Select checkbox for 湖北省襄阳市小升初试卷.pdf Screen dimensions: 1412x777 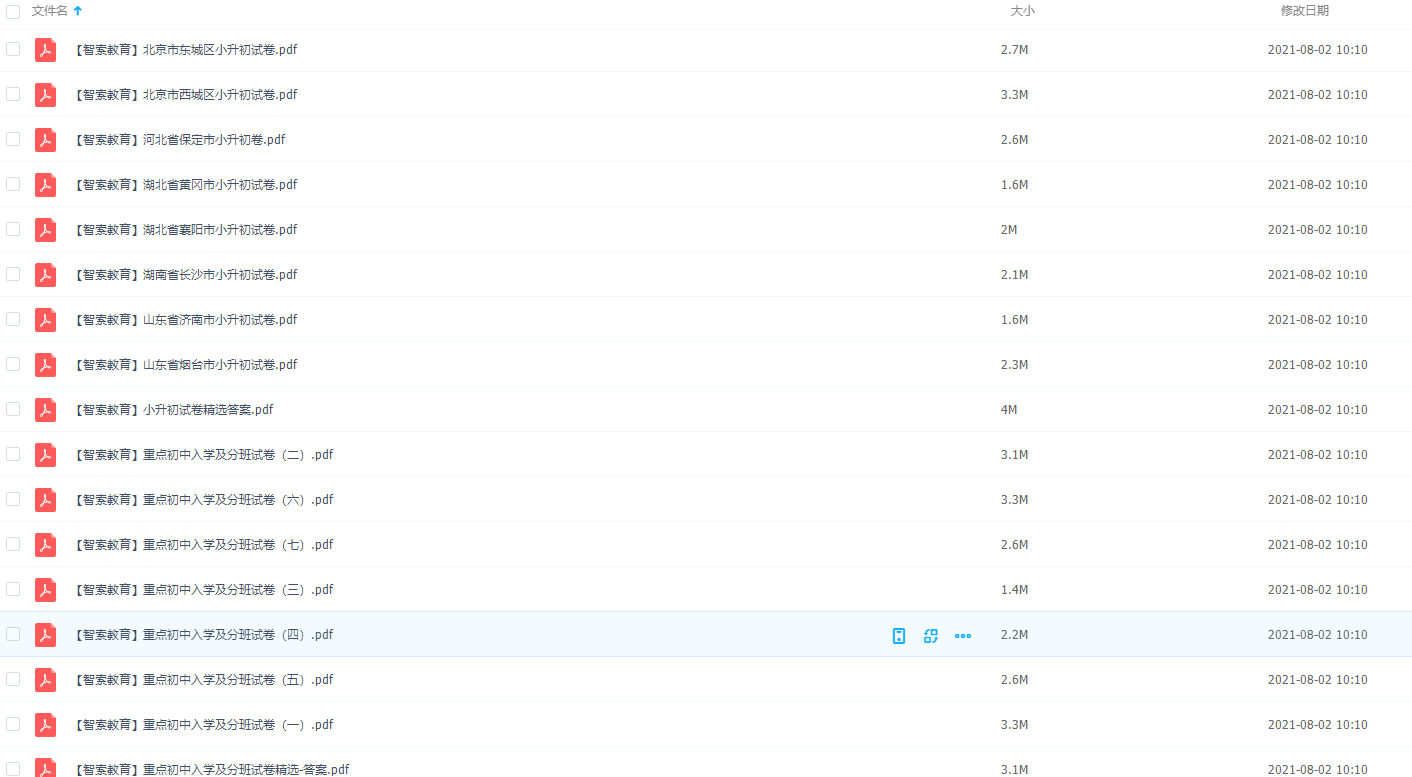coord(13,229)
